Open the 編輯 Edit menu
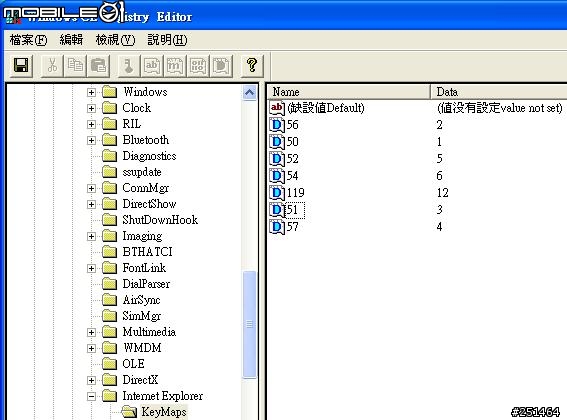This screenshot has width=567, height=420. point(71,40)
